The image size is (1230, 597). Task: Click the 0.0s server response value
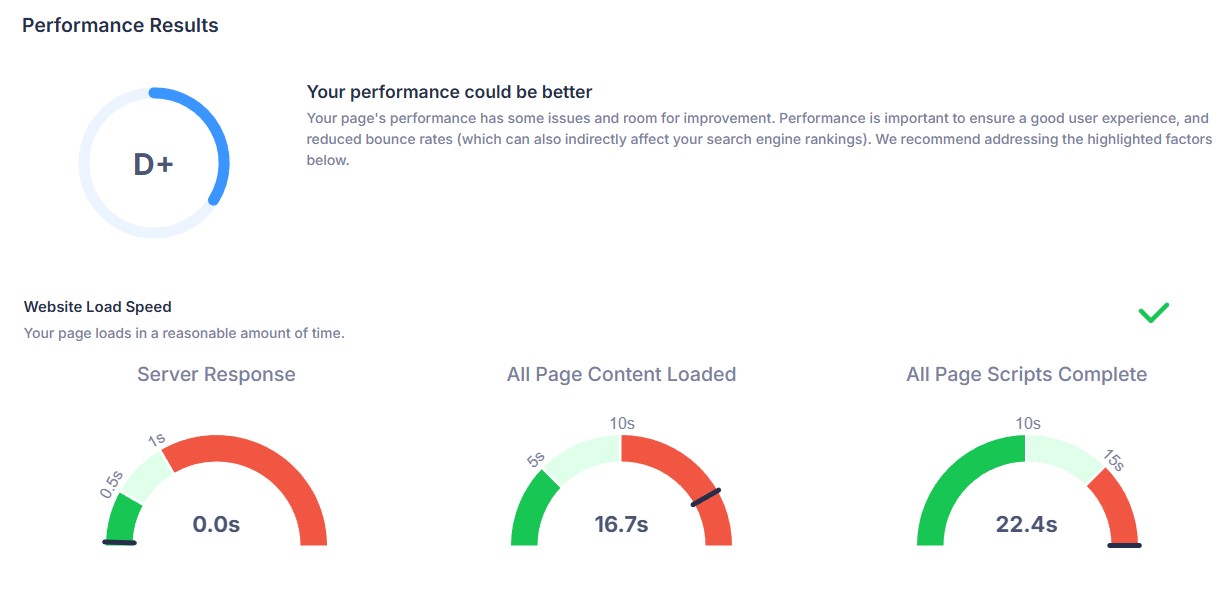pos(216,524)
